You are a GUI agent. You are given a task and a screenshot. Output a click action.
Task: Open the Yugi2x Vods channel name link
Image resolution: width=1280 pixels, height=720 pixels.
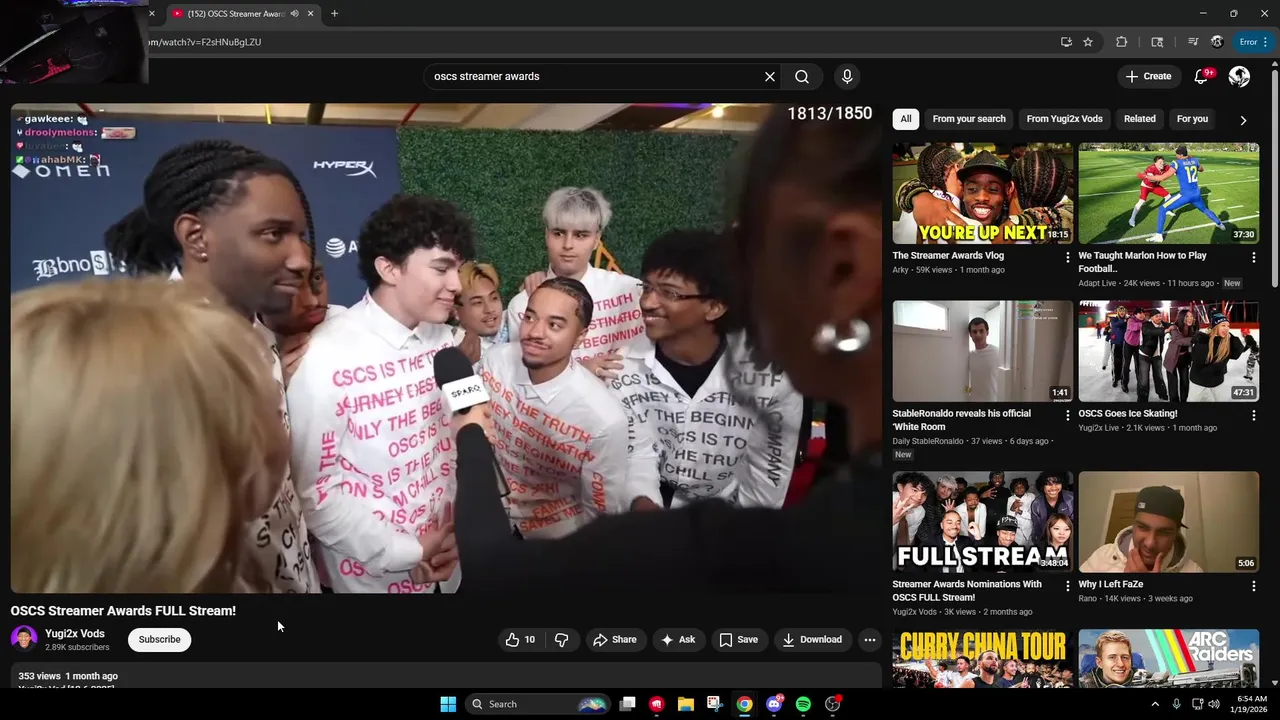[x=75, y=634]
